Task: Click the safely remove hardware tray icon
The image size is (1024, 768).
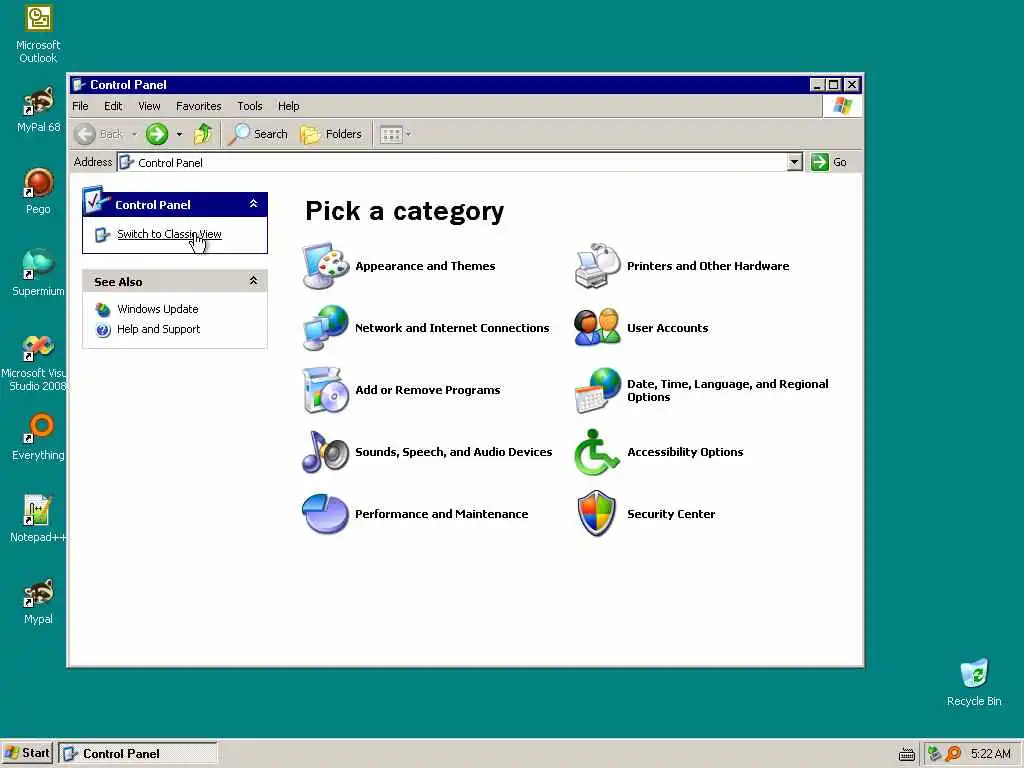Action: pyautogui.click(x=935, y=754)
